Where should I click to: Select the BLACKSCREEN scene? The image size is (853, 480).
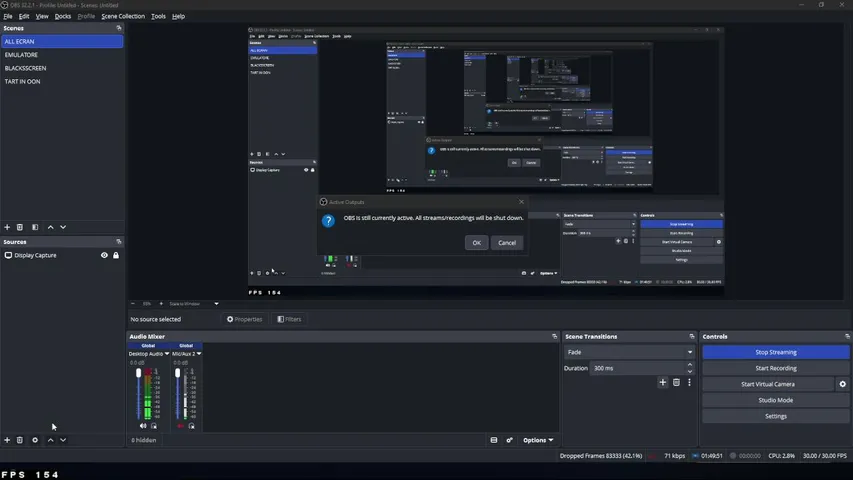pyautogui.click(x=62, y=69)
